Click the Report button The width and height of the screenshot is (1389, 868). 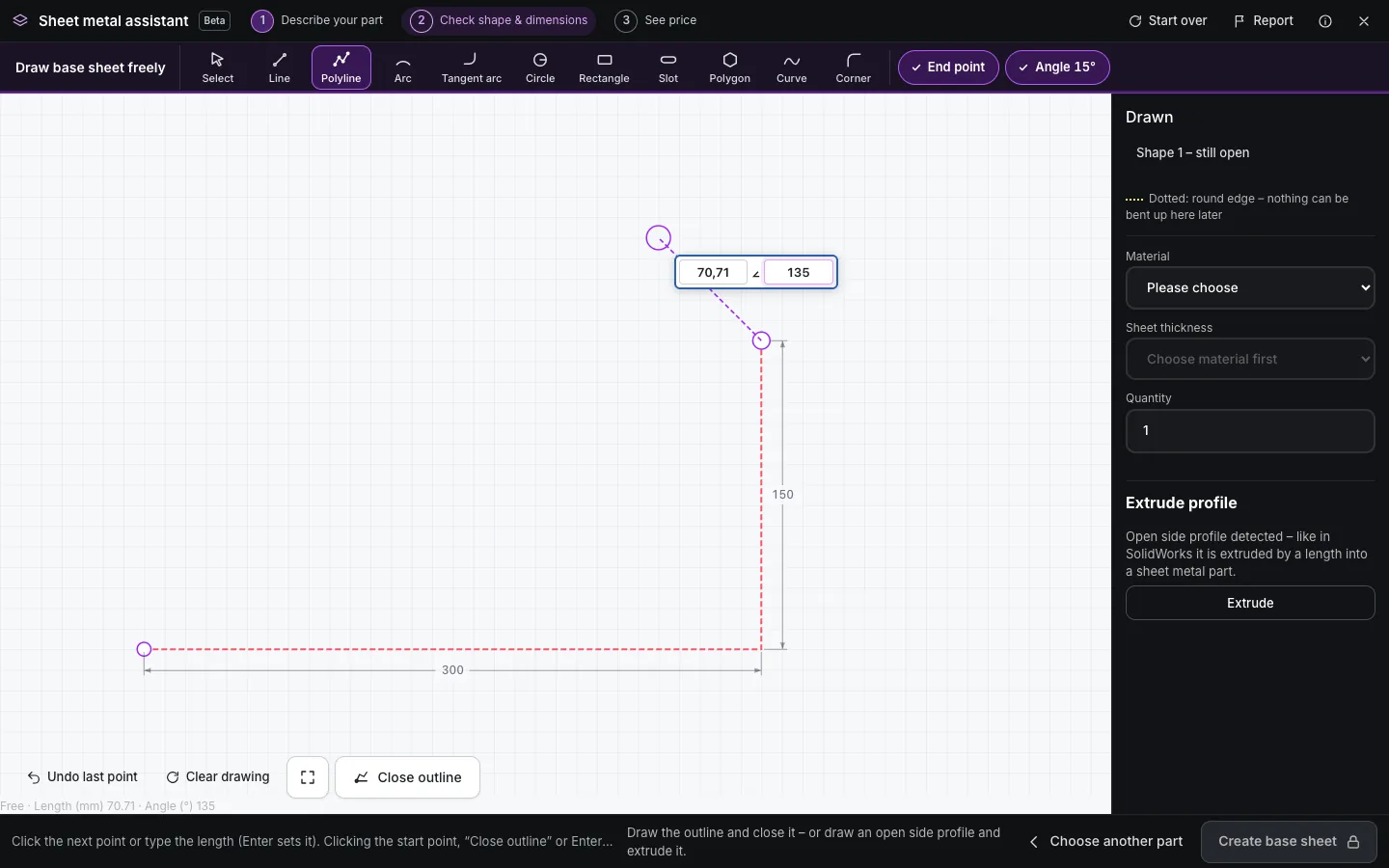1264,21
